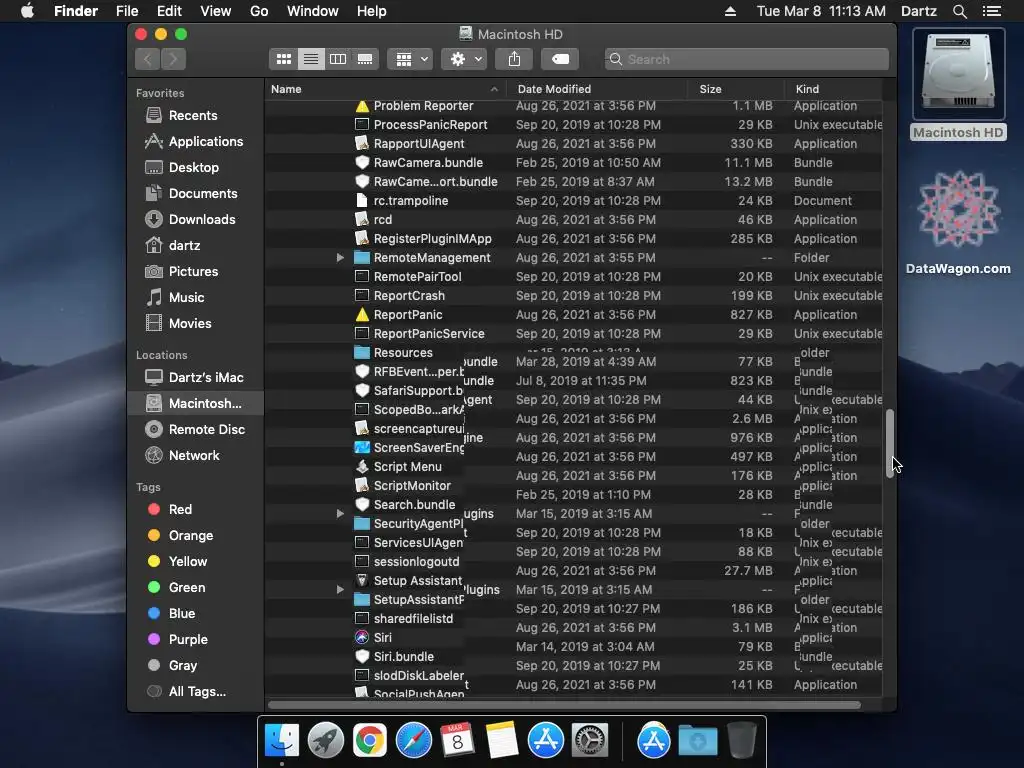
Task: Select the ReportCrash file row
Action: (573, 296)
